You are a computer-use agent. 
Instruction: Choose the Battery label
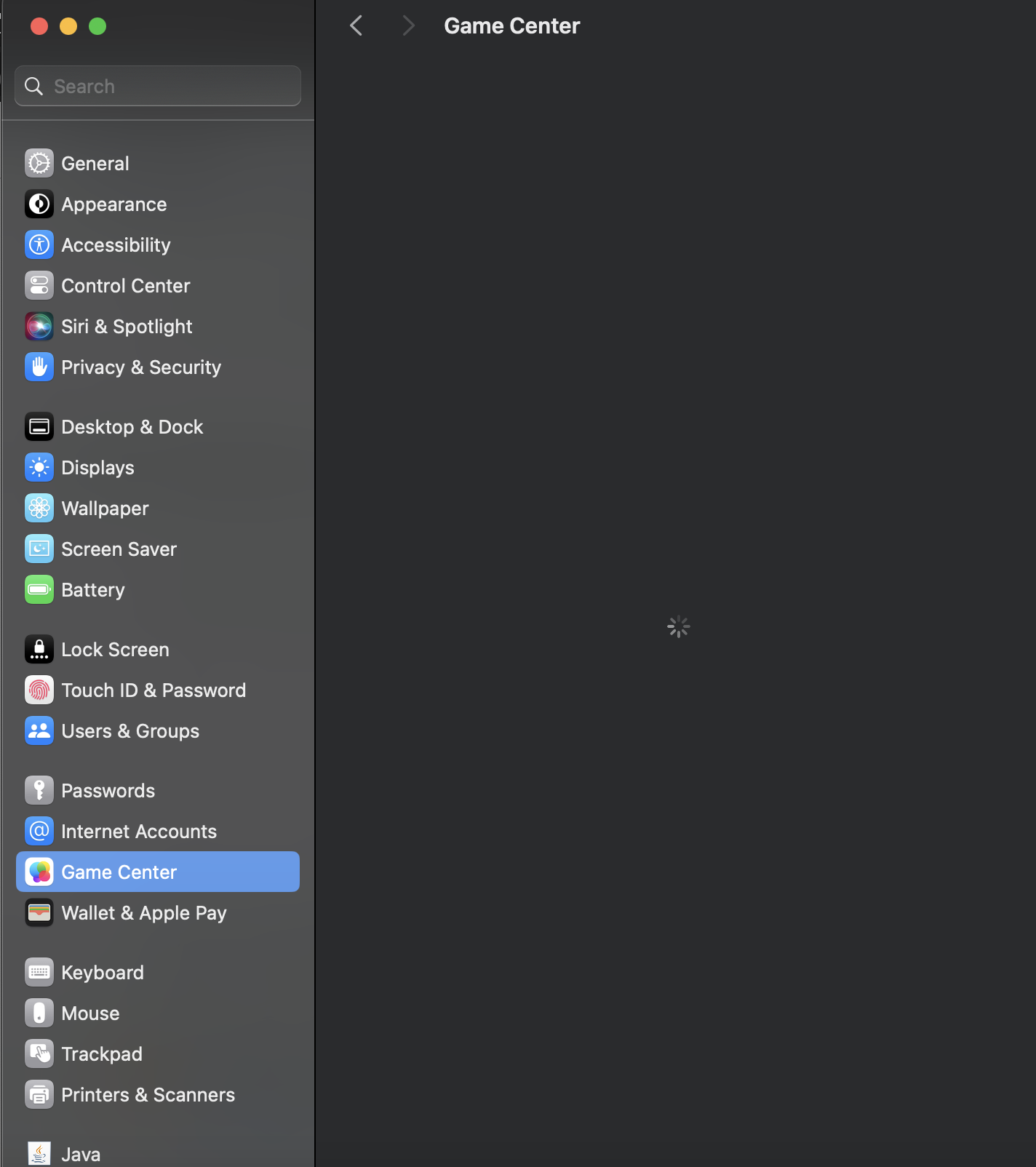tap(93, 590)
